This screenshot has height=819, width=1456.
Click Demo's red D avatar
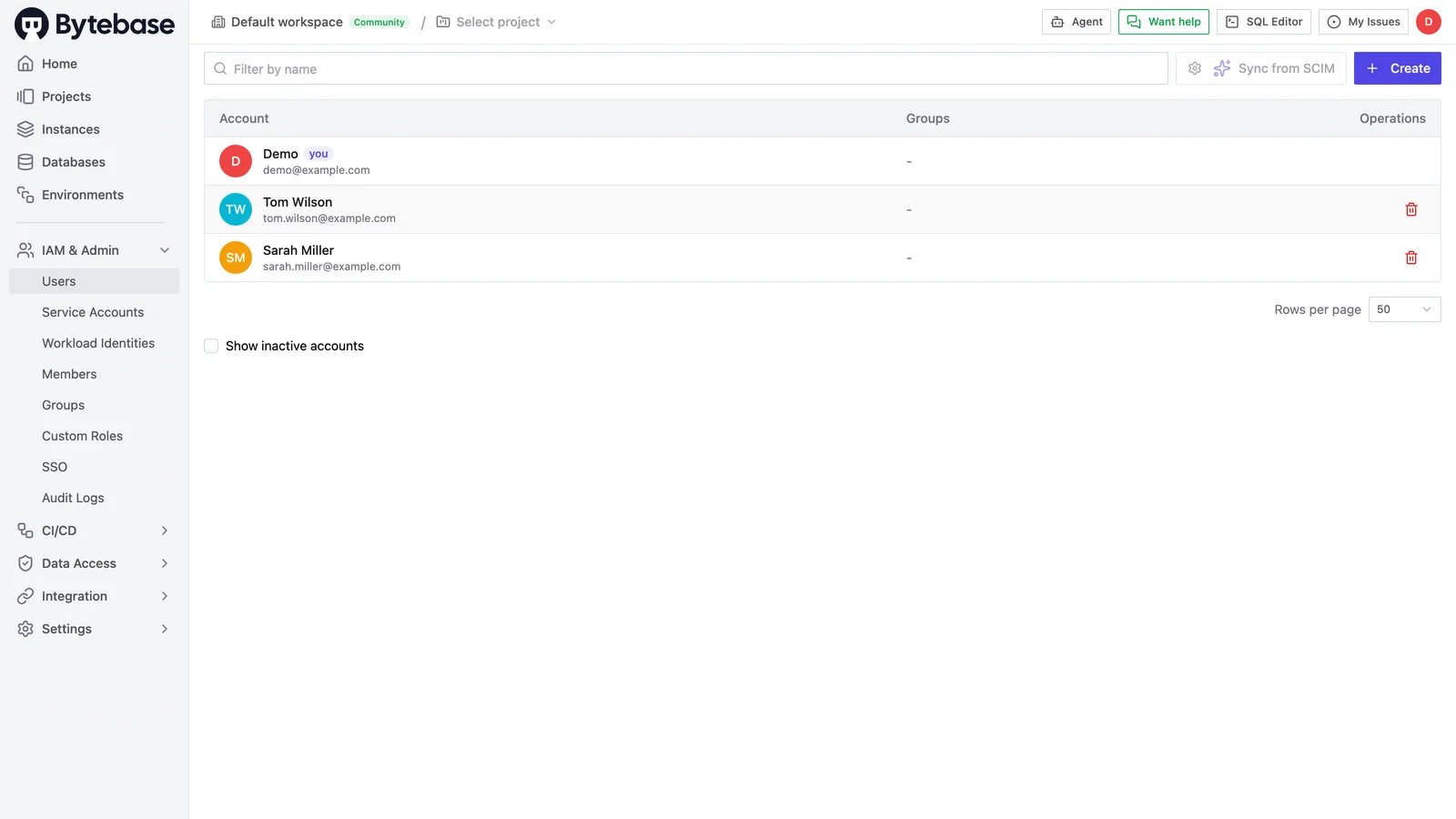[236, 161]
